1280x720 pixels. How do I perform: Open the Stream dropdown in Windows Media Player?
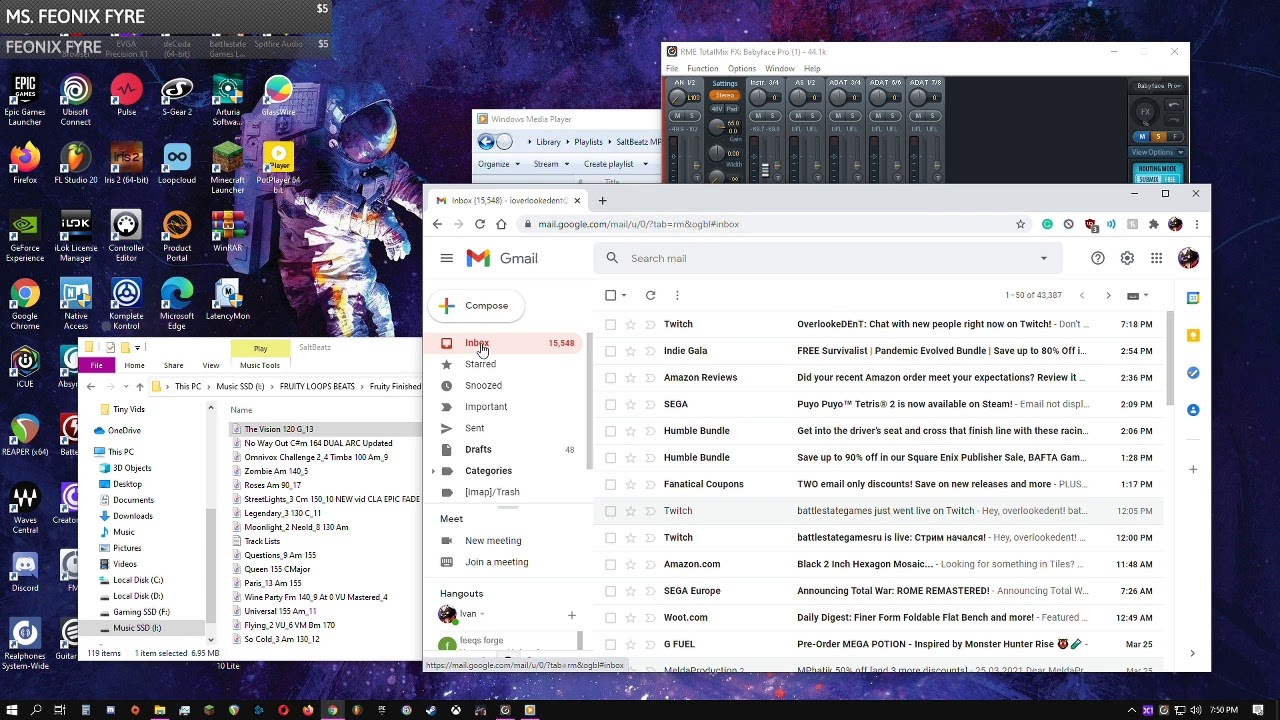551,164
